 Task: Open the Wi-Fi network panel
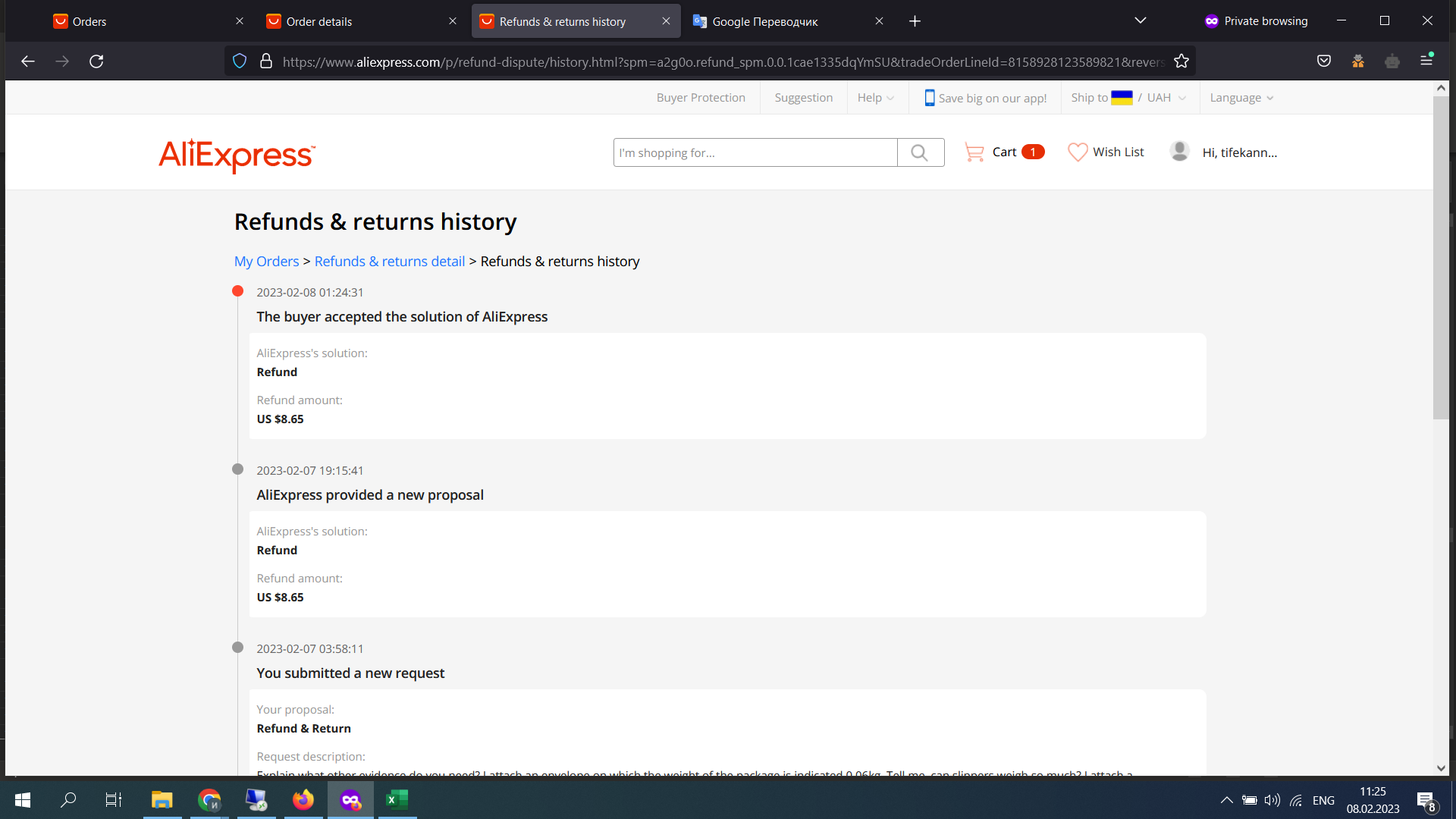point(1296,800)
